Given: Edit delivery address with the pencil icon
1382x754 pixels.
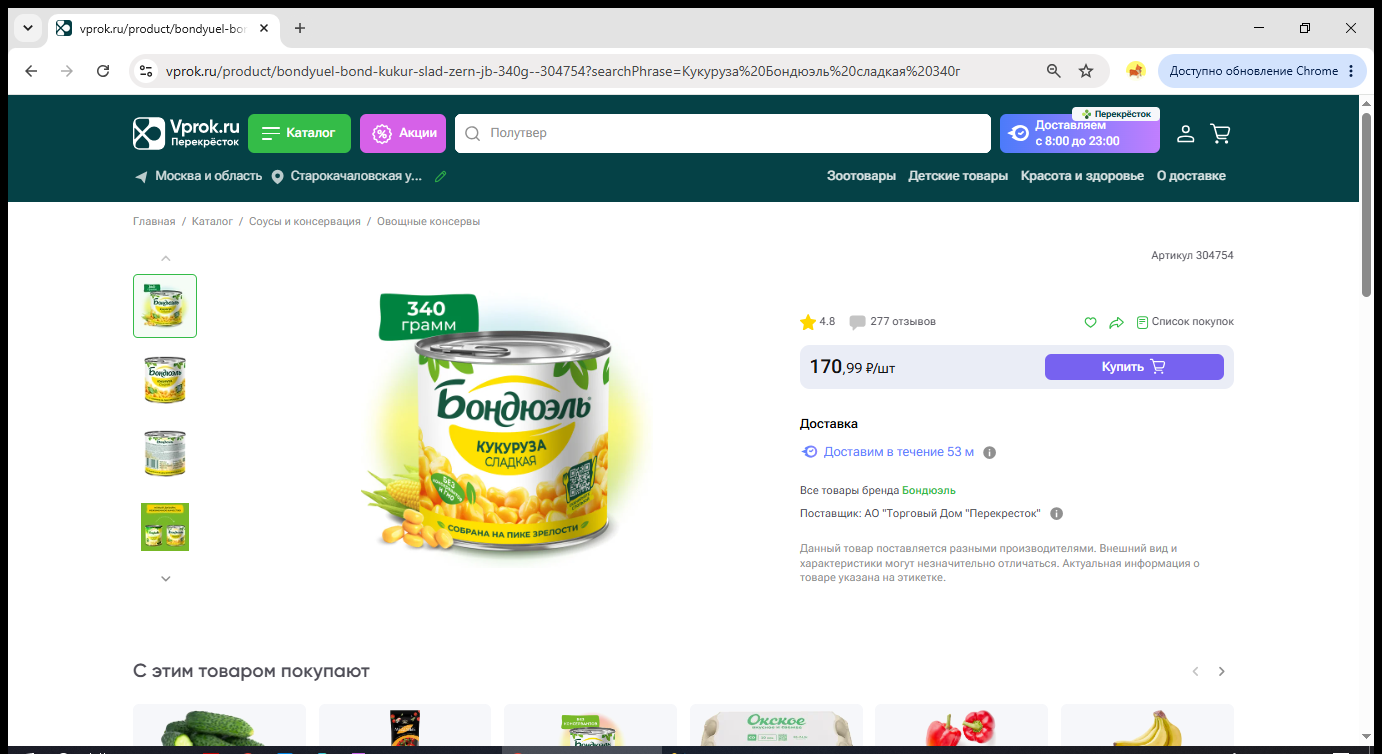Looking at the screenshot, I should 441,176.
